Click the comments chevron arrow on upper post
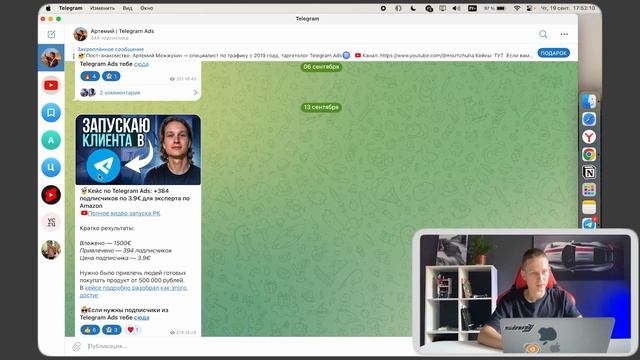Image resolution: width=640 pixels, height=360 pixels. 196,93
